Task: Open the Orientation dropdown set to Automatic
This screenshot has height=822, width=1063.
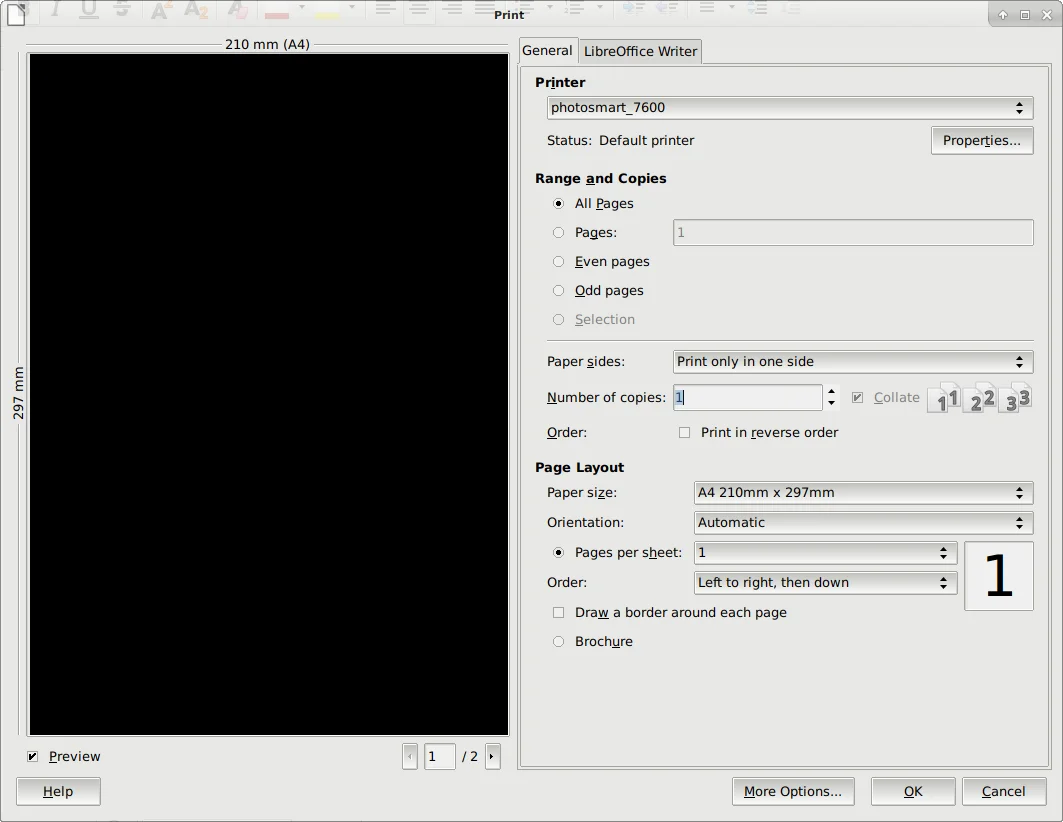Action: pos(863,522)
